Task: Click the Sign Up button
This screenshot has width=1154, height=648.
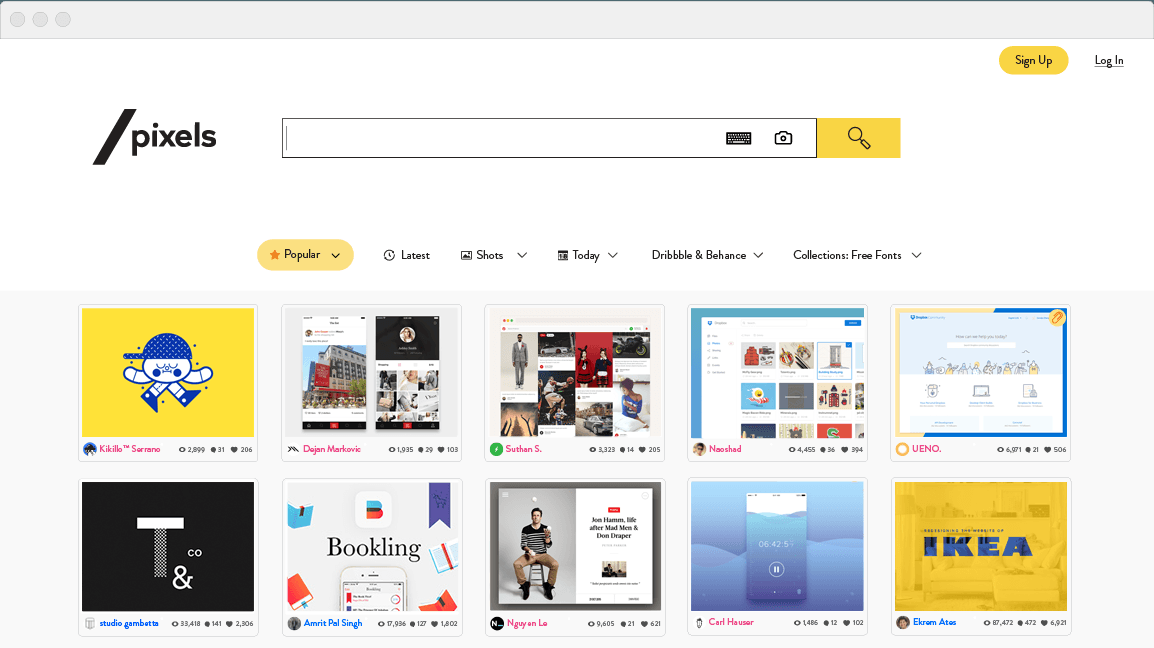Action: [1033, 60]
